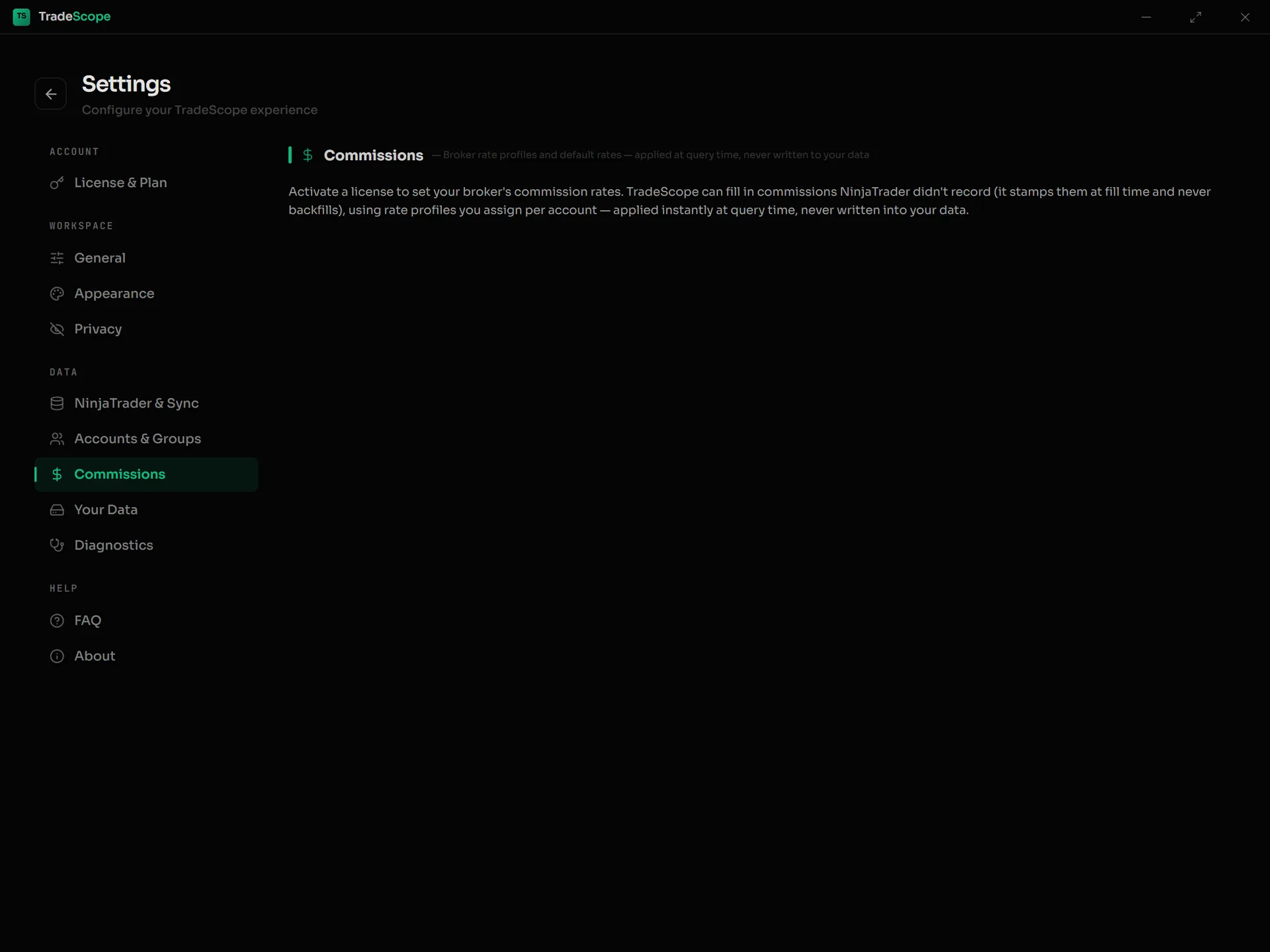The height and width of the screenshot is (952, 1270).
Task: Open NinjaTrader & Sync settings
Action: [x=146, y=403]
